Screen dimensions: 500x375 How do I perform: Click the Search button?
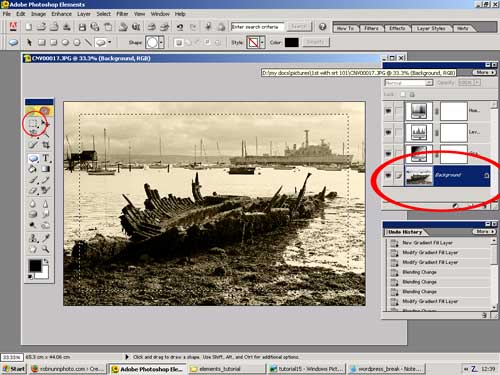299,27
